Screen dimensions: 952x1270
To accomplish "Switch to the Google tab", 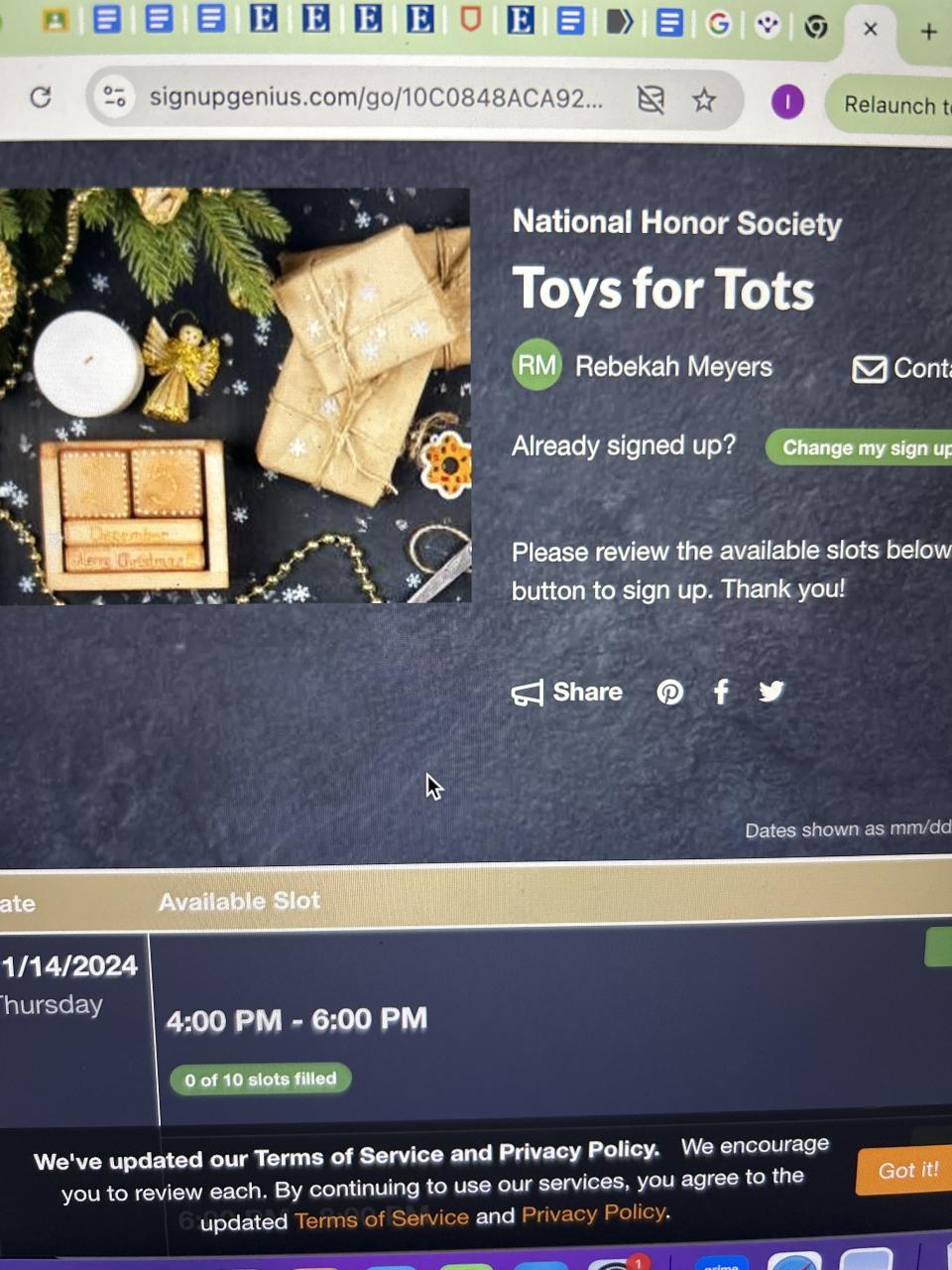I will [x=718, y=23].
